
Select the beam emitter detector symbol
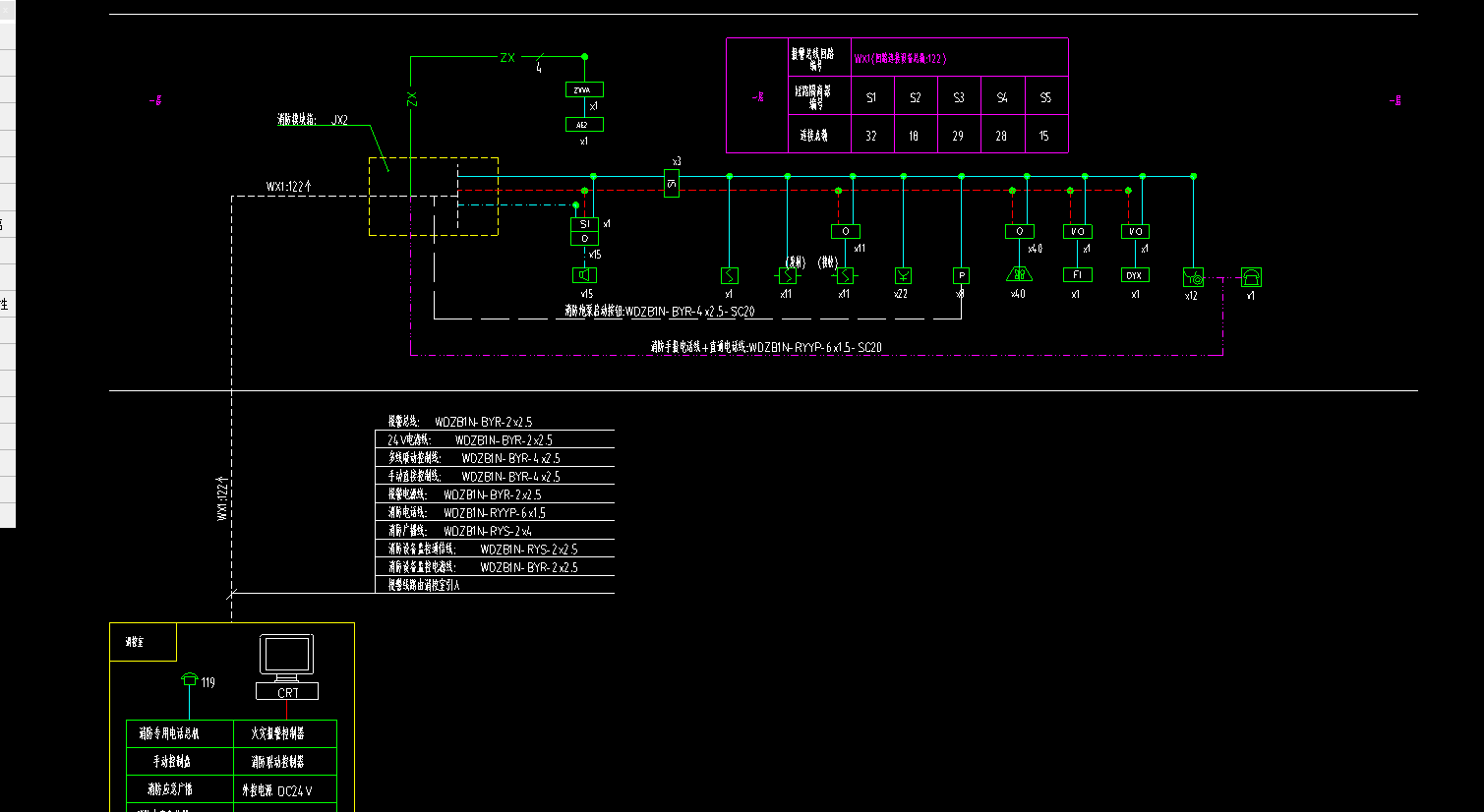787,276
